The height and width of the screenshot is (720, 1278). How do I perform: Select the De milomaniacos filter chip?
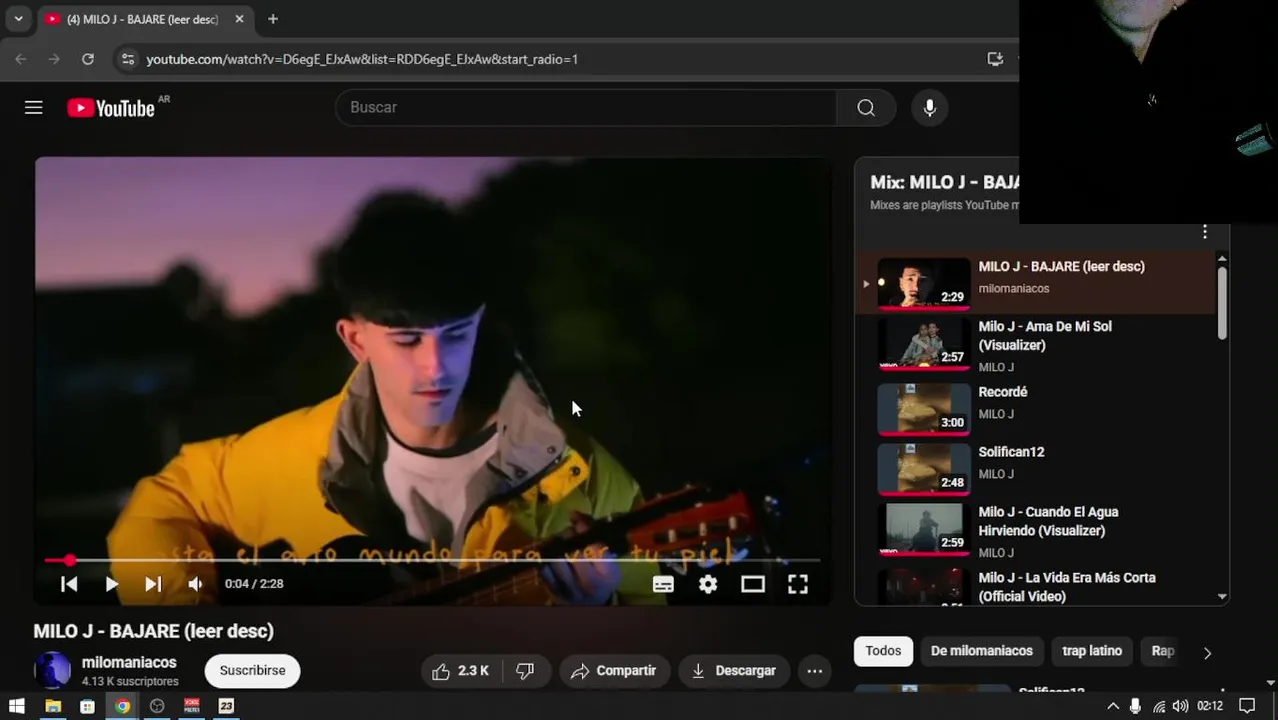click(x=982, y=651)
